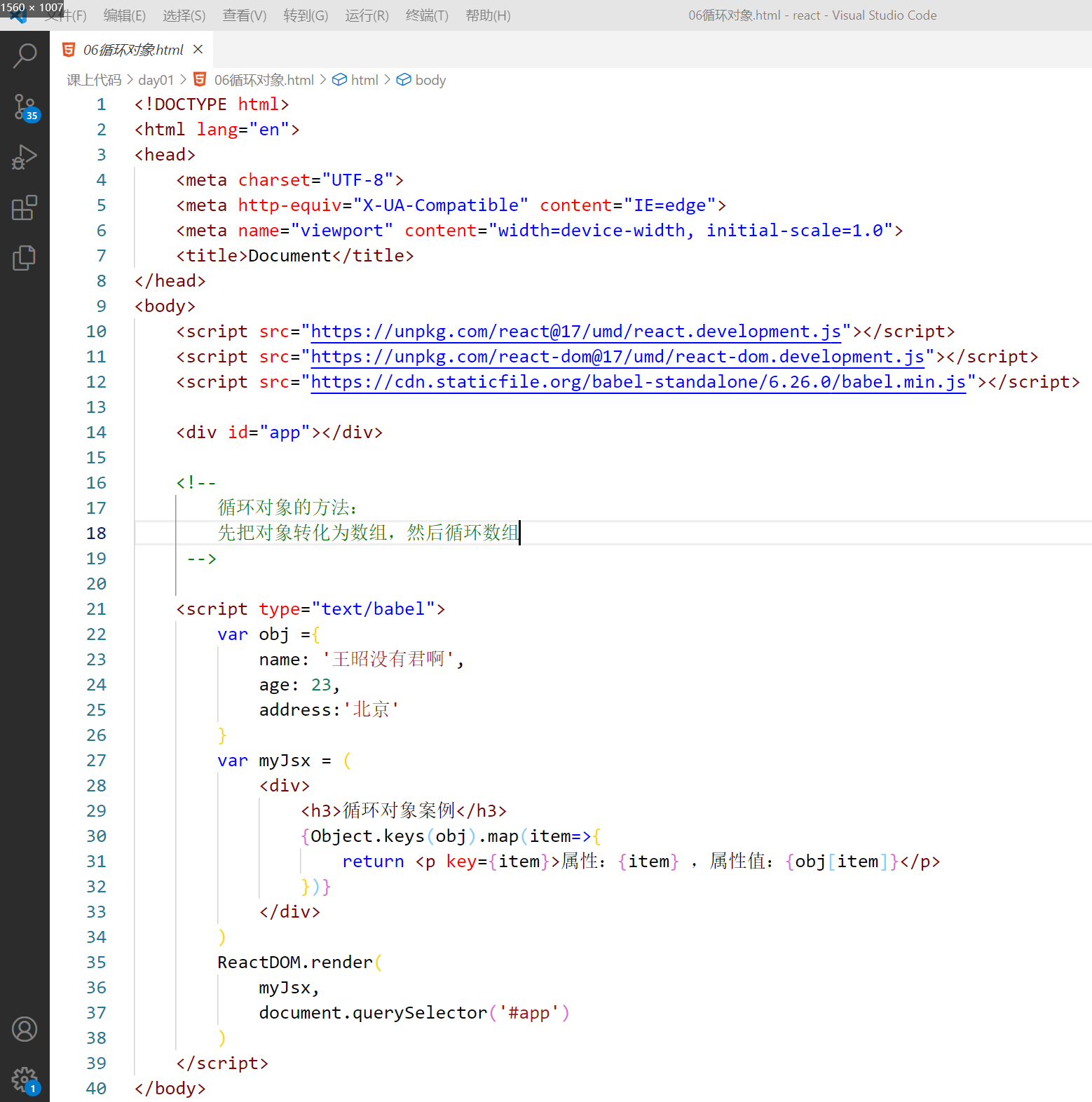Click var myJsx declaration

pyautogui.click(x=264, y=760)
